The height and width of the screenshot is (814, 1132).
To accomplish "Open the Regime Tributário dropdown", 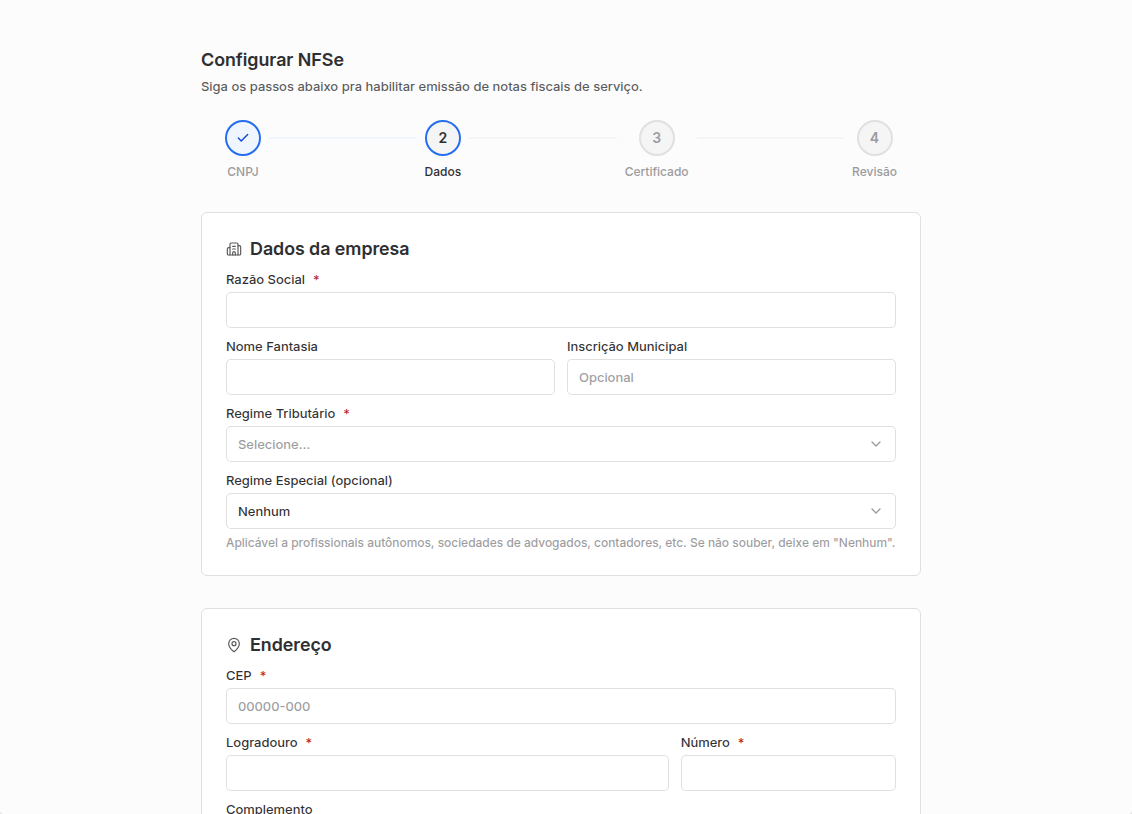I will [561, 445].
